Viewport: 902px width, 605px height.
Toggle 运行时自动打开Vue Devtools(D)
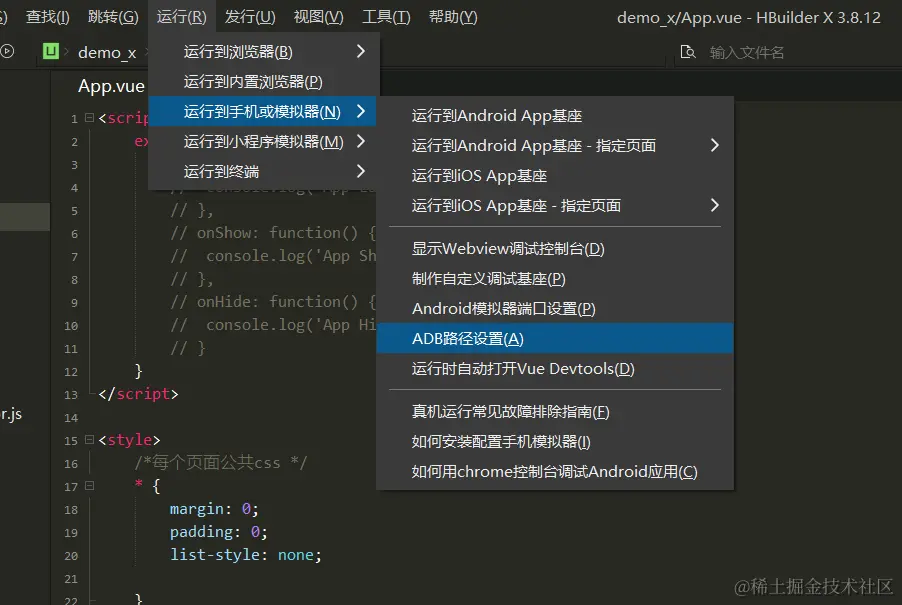(555, 369)
